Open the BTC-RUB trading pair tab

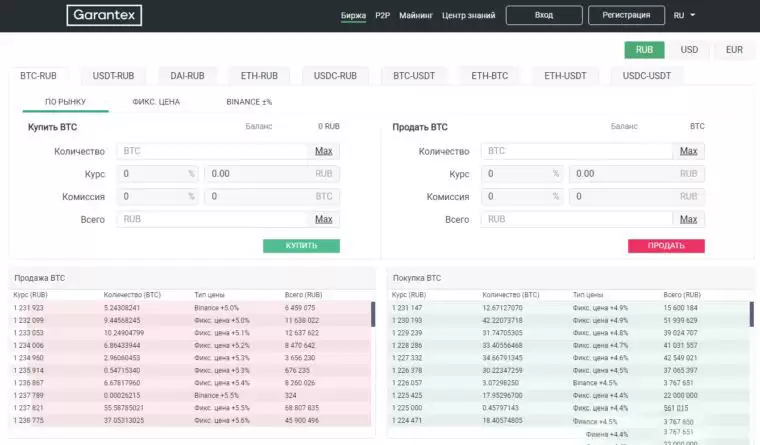click(39, 75)
